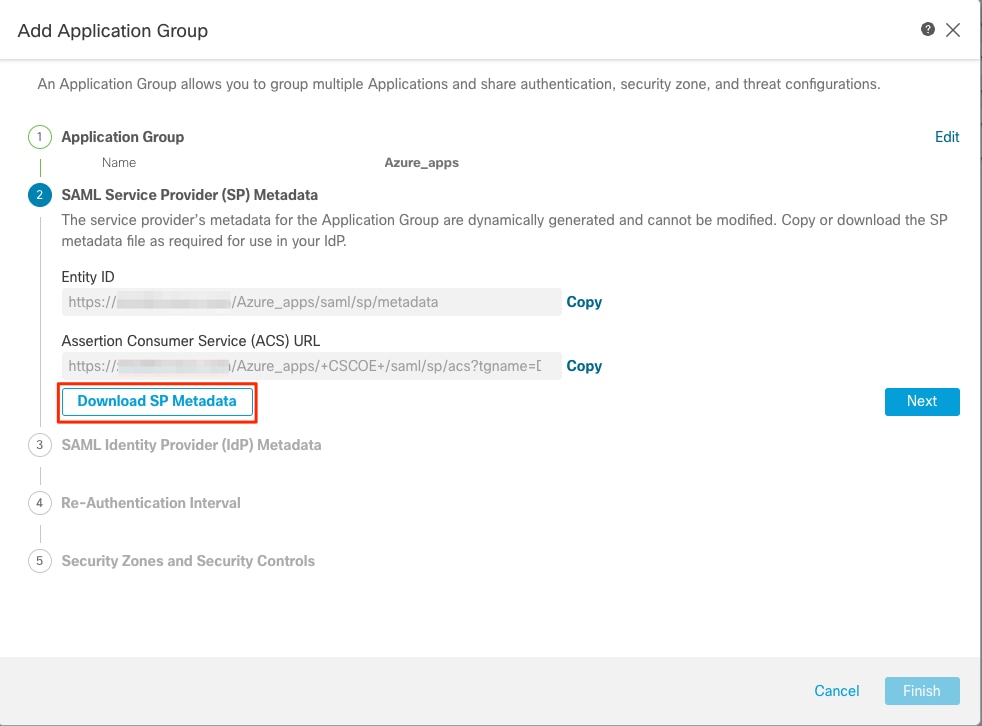Click the Finish button
The height and width of the screenshot is (726, 982).
pos(922,691)
